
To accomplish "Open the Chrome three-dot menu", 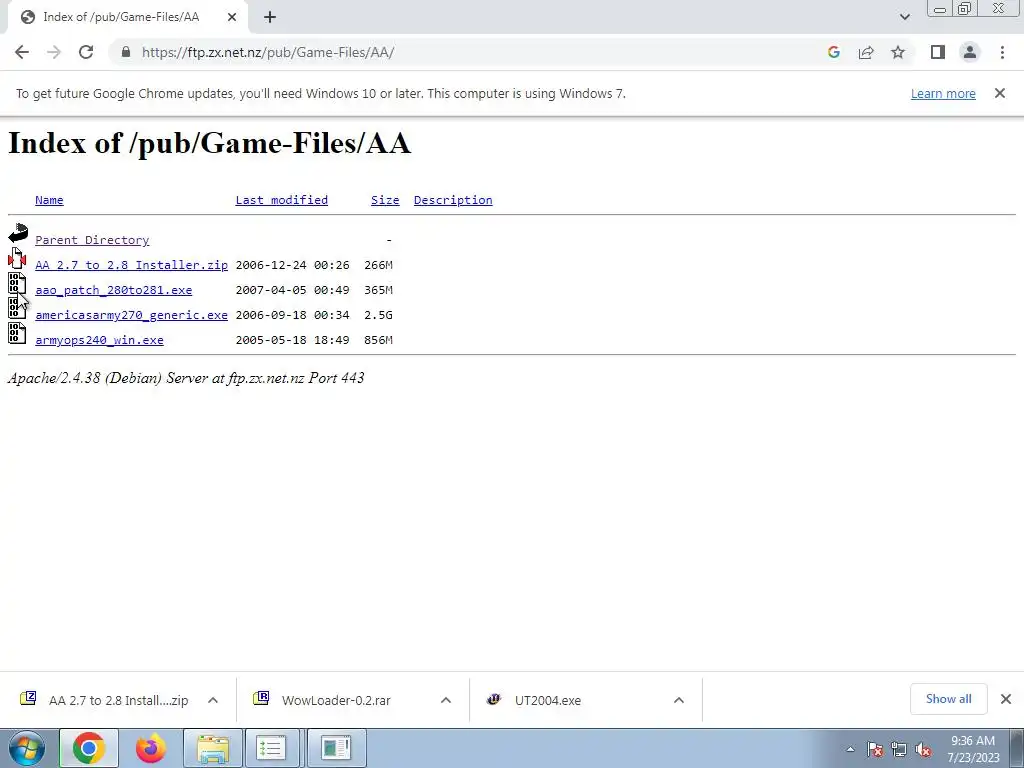I will 1002,52.
